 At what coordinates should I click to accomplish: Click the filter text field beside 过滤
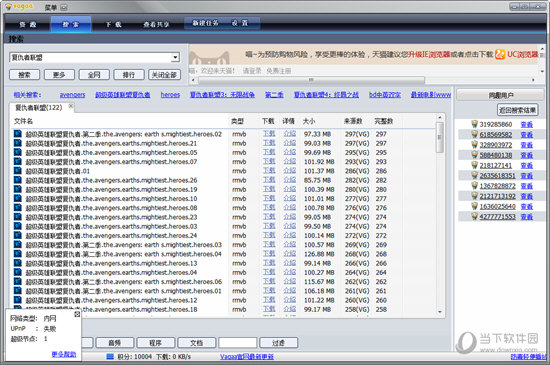237,343
